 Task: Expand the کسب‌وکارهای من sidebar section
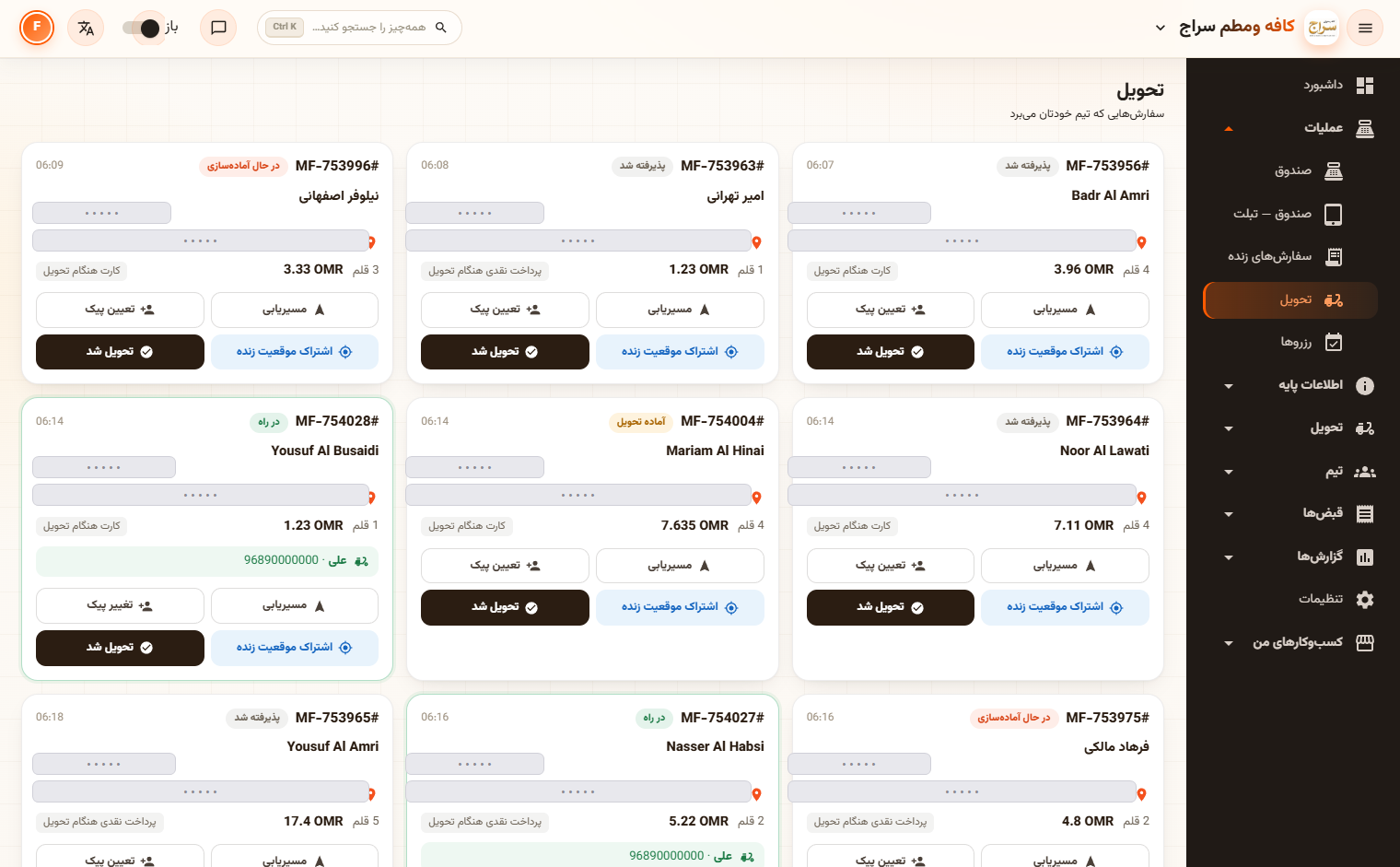(1290, 642)
